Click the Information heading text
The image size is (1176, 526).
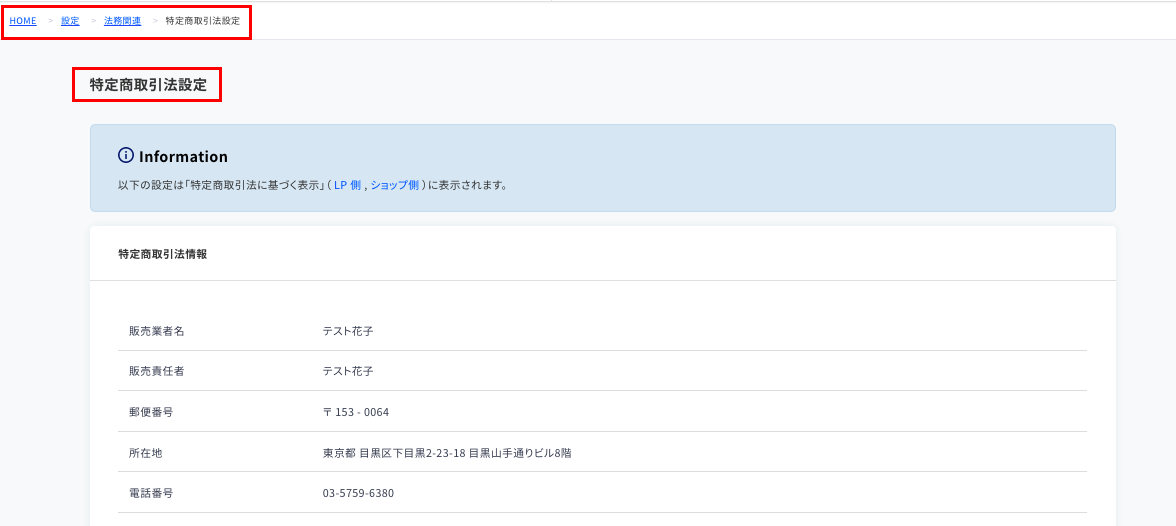click(183, 156)
